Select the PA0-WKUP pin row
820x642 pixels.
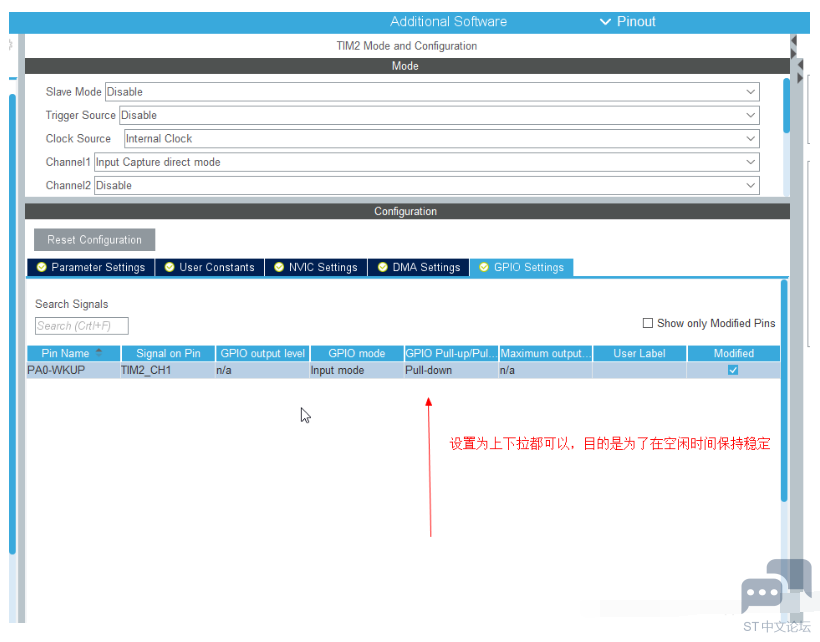[x=58, y=370]
